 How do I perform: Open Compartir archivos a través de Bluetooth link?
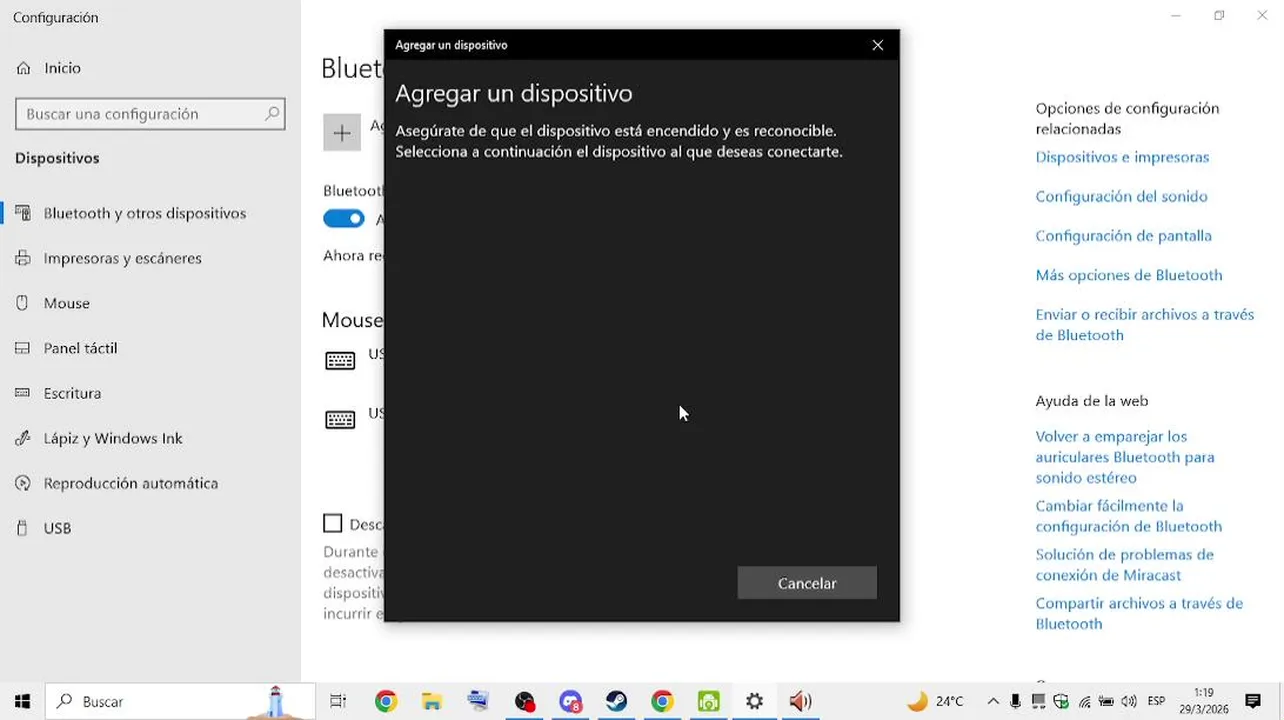point(1139,613)
